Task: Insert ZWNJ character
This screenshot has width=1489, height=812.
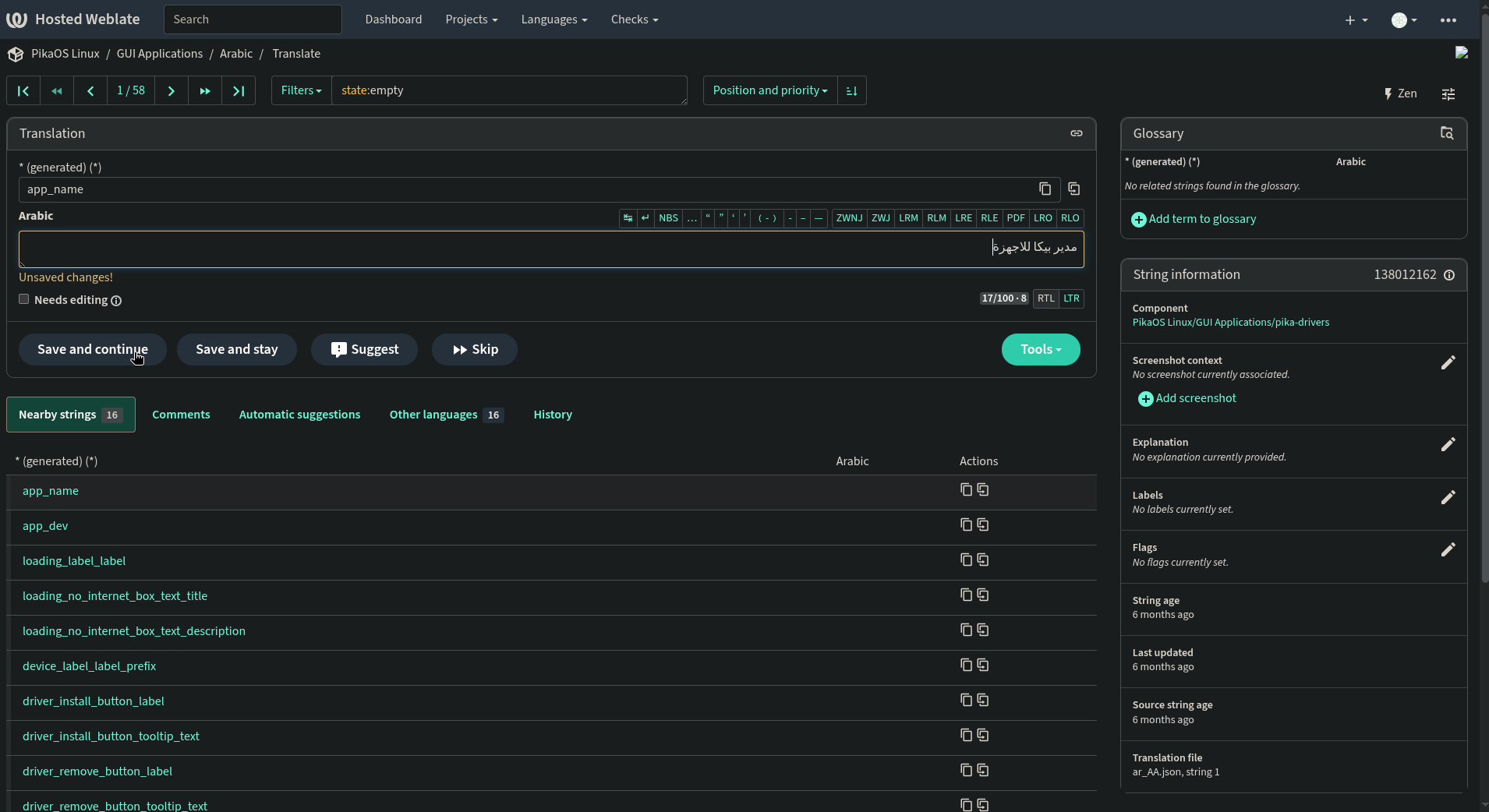Action: click(x=850, y=218)
